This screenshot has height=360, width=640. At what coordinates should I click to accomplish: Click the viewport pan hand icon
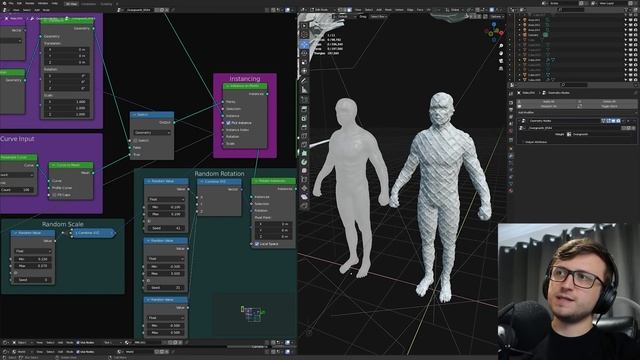coord(501,53)
